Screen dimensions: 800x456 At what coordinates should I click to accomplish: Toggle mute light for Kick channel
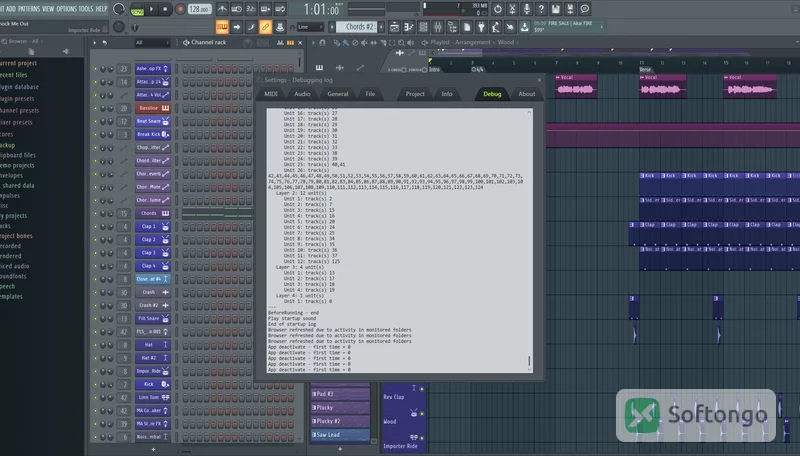(x=95, y=384)
